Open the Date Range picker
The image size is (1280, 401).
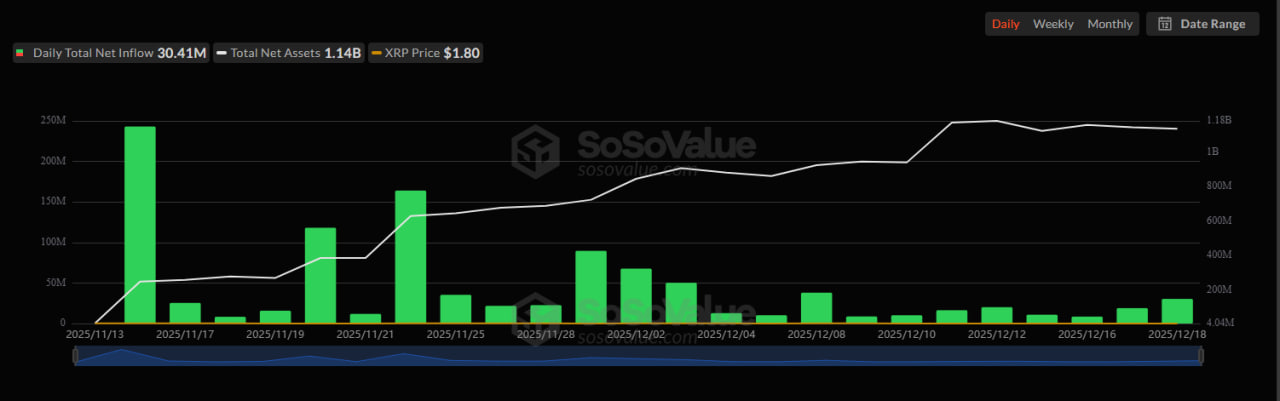(x=1203, y=24)
